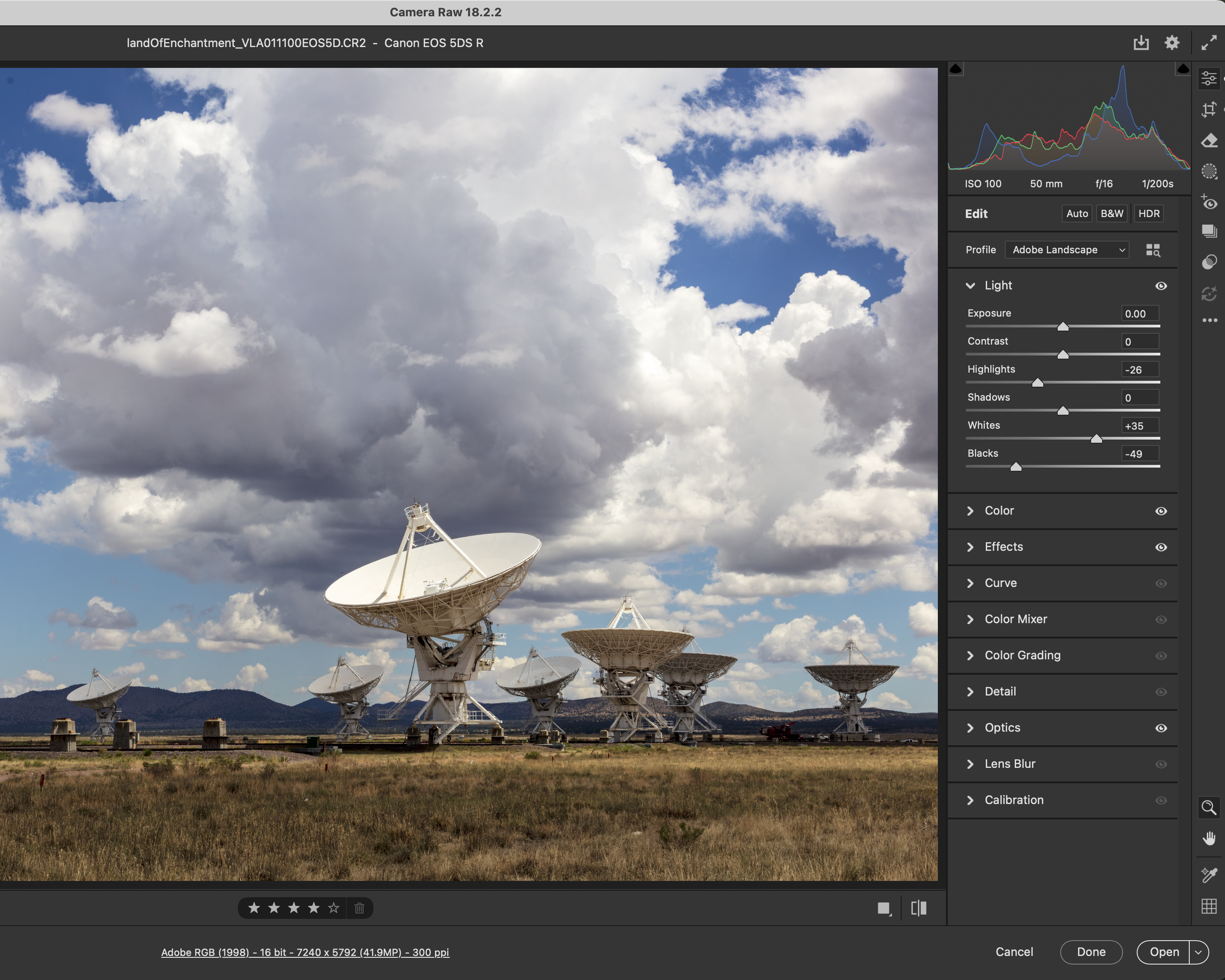Toggle Optics panel eye icon
The height and width of the screenshot is (980, 1225).
[x=1161, y=728]
